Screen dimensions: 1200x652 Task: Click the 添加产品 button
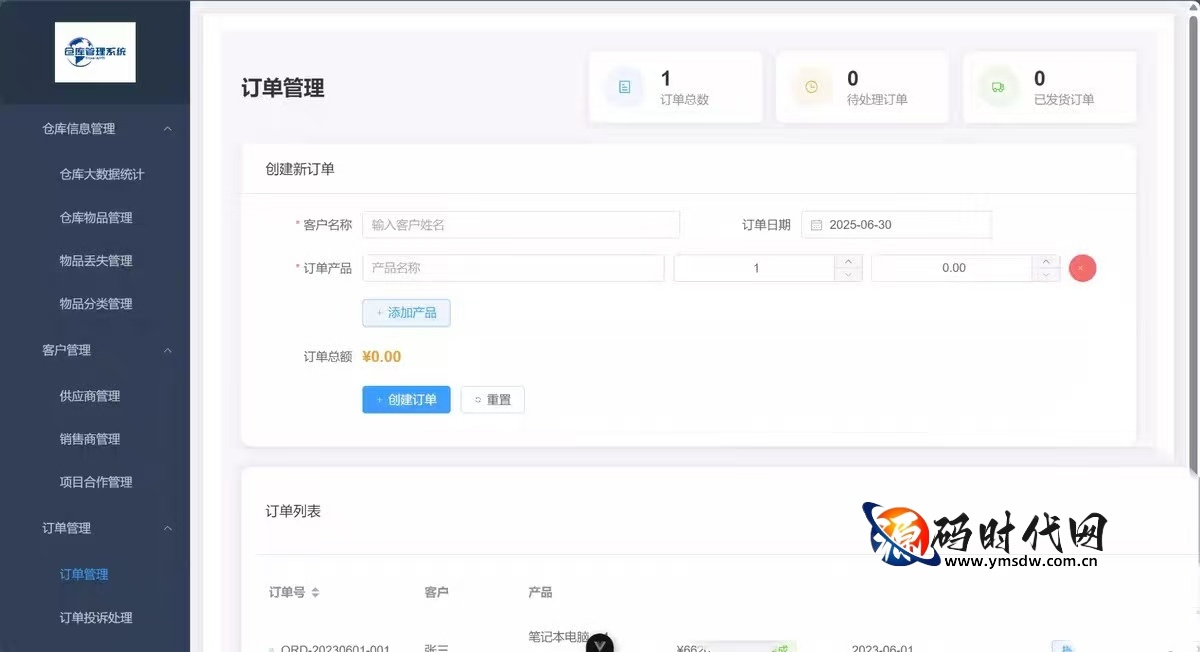[x=406, y=312]
